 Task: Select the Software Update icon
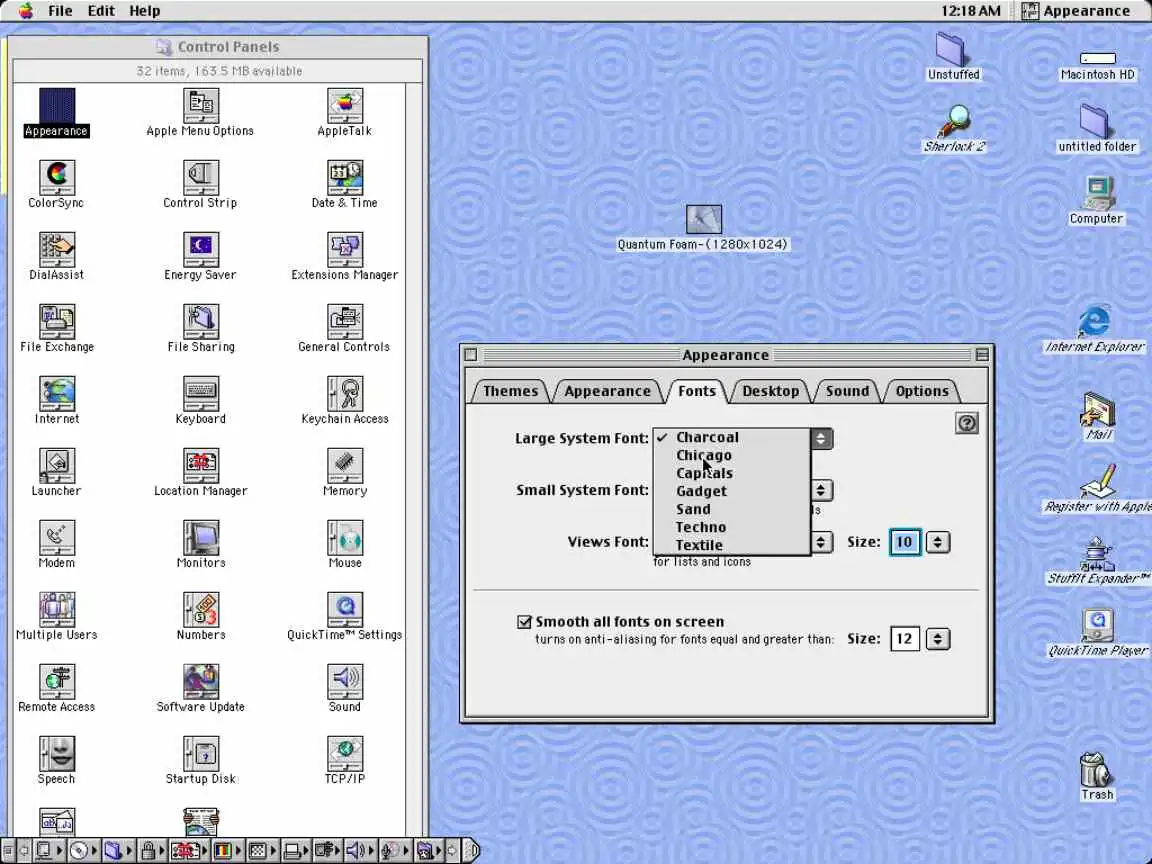point(201,683)
